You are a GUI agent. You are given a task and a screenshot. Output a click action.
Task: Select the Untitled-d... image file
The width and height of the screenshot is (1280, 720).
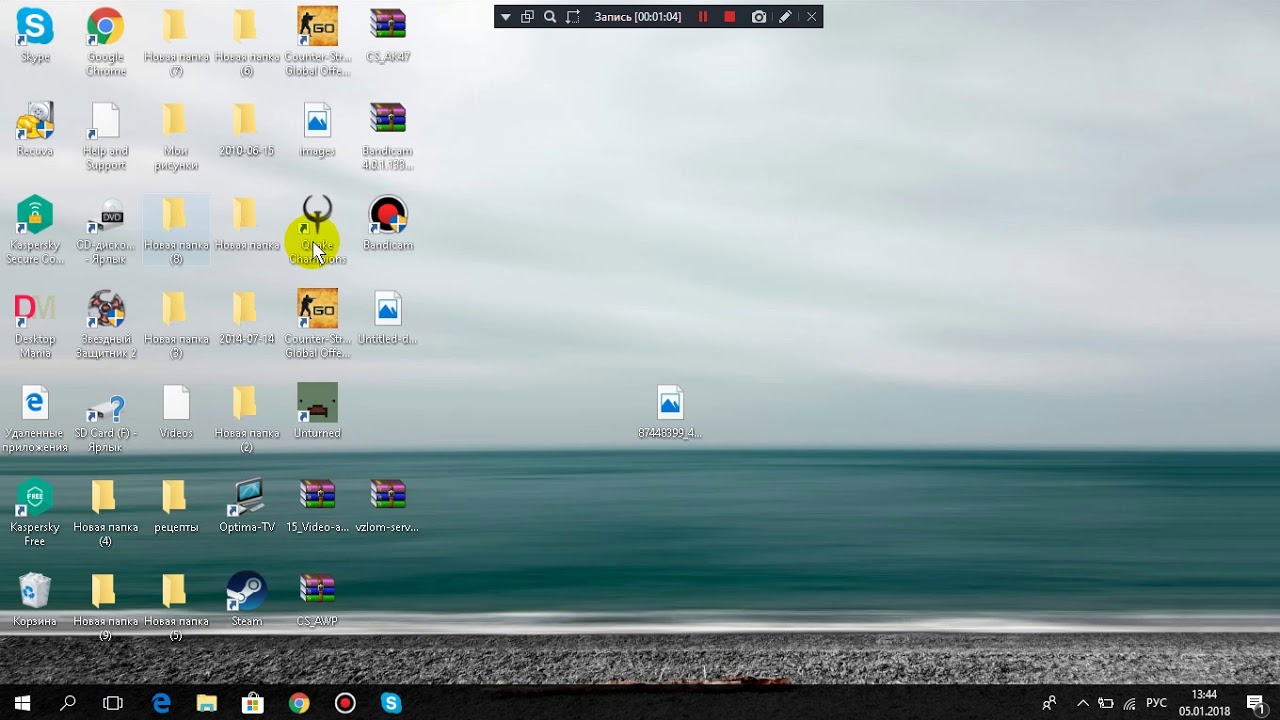(388, 317)
